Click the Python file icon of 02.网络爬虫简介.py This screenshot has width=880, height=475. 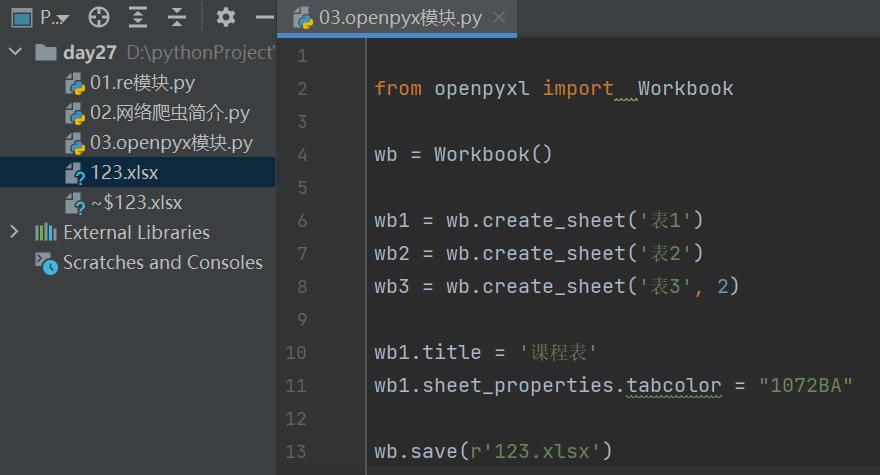[75, 113]
